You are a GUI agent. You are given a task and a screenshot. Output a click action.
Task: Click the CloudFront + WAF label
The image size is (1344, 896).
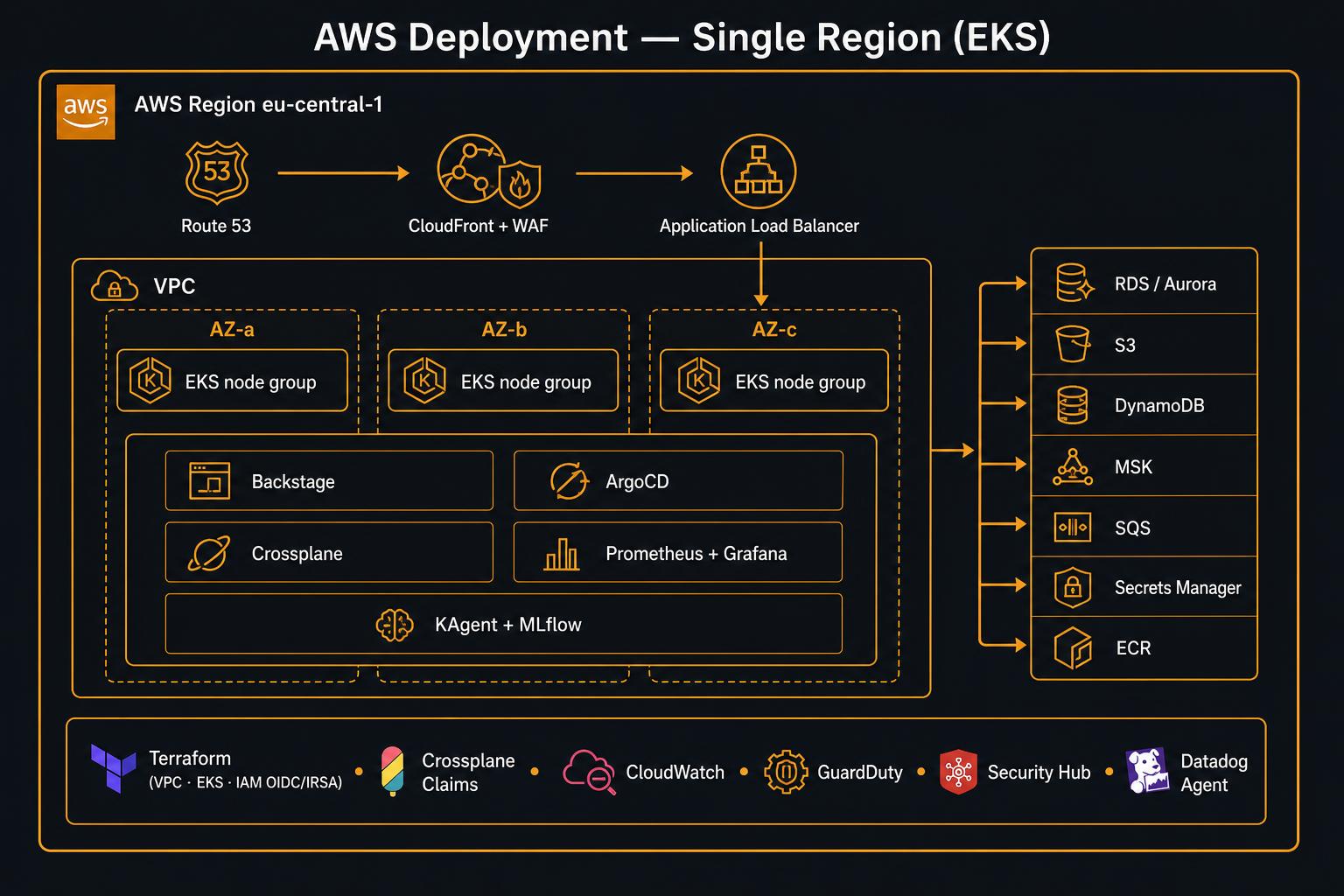click(479, 226)
